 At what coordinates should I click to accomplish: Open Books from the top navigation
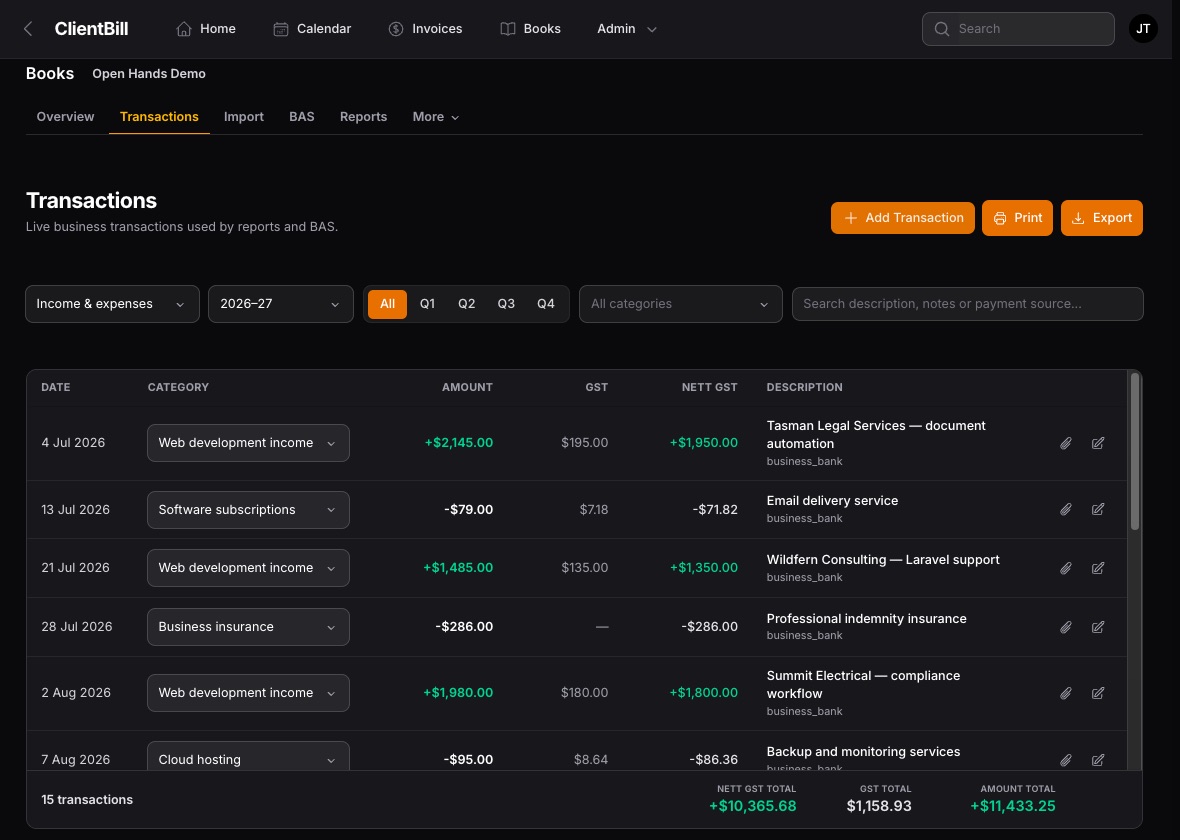click(531, 29)
